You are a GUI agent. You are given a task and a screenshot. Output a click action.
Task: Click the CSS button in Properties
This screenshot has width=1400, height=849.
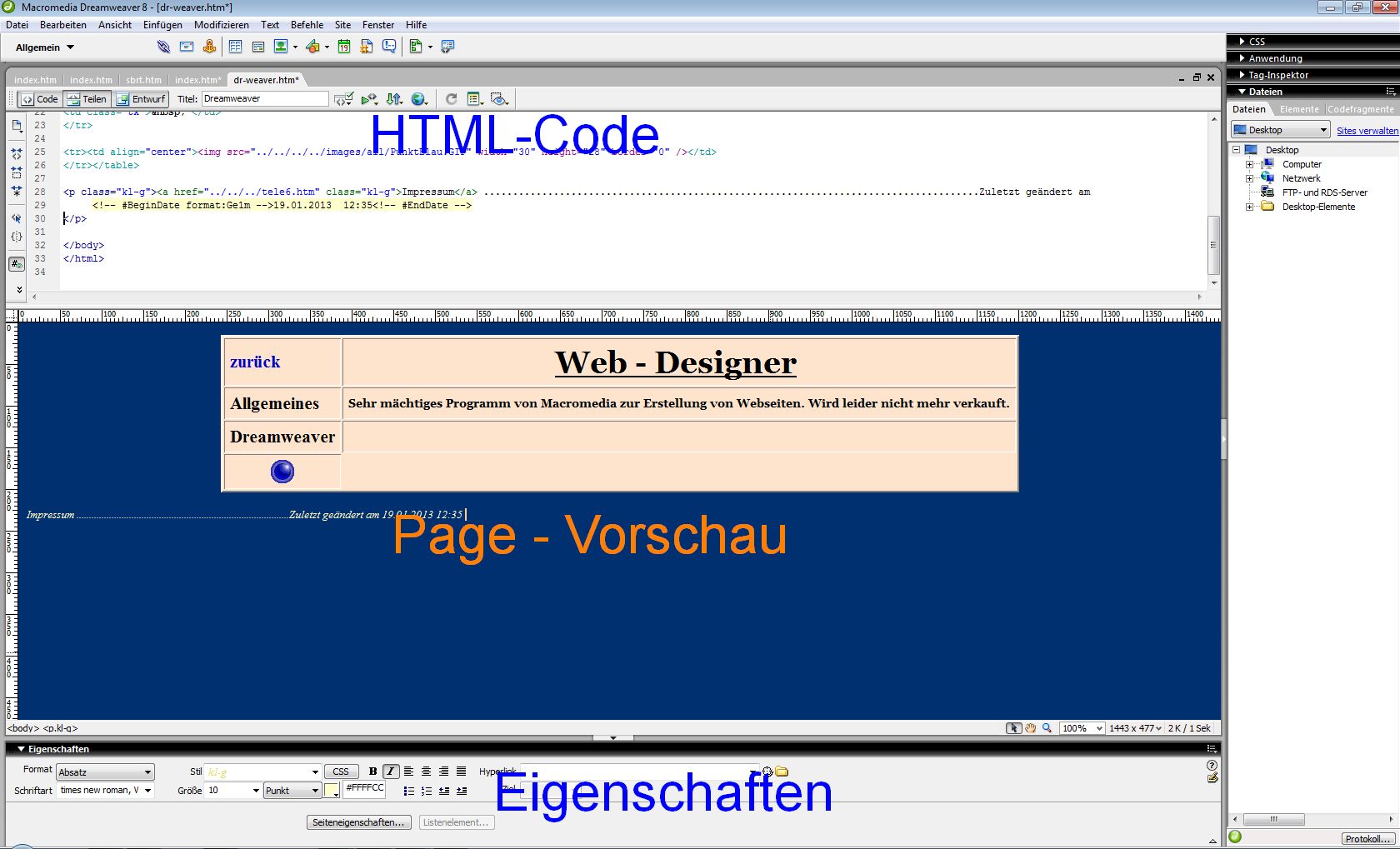(341, 772)
